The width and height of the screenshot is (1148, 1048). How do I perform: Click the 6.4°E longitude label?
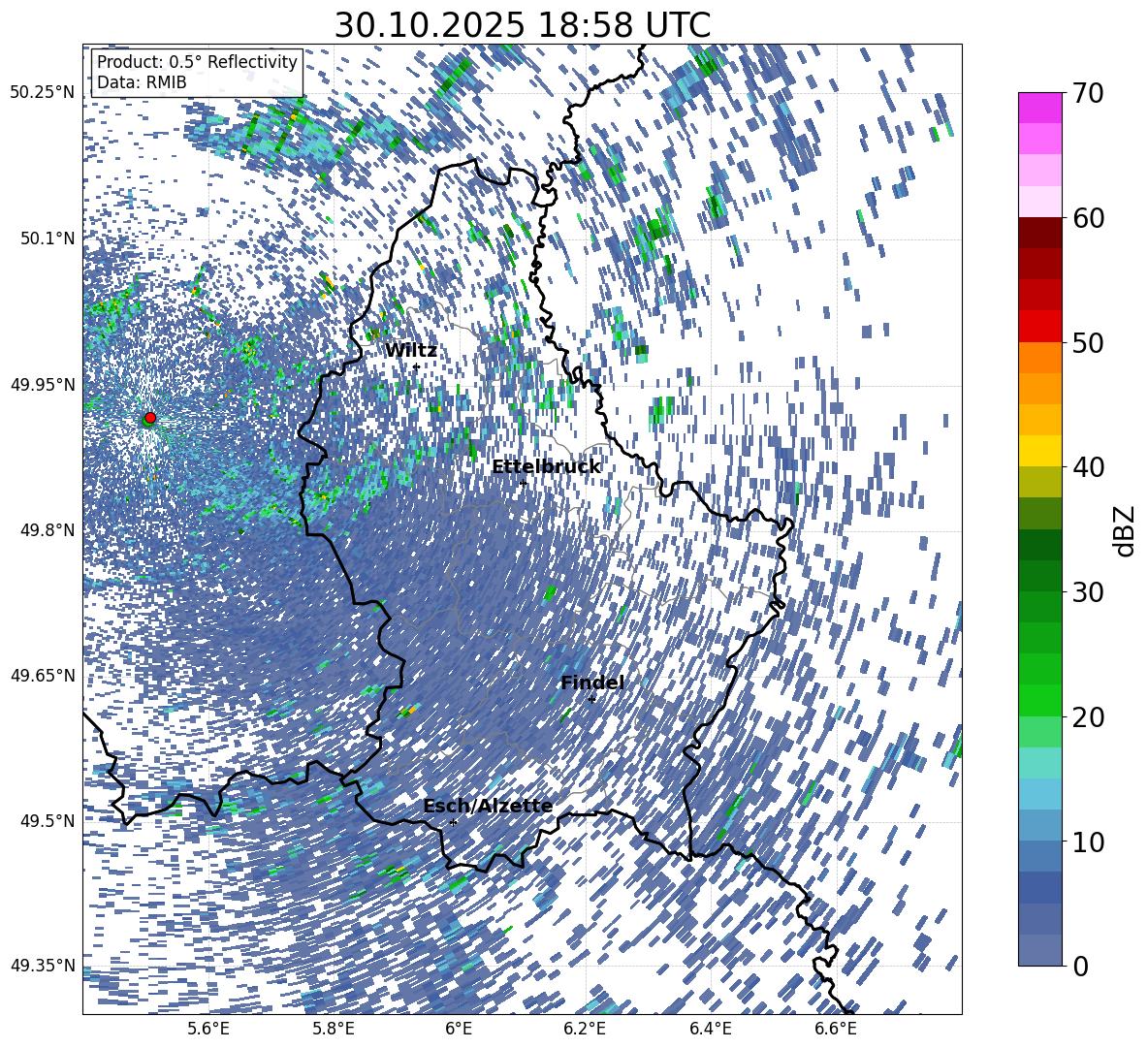click(711, 1029)
